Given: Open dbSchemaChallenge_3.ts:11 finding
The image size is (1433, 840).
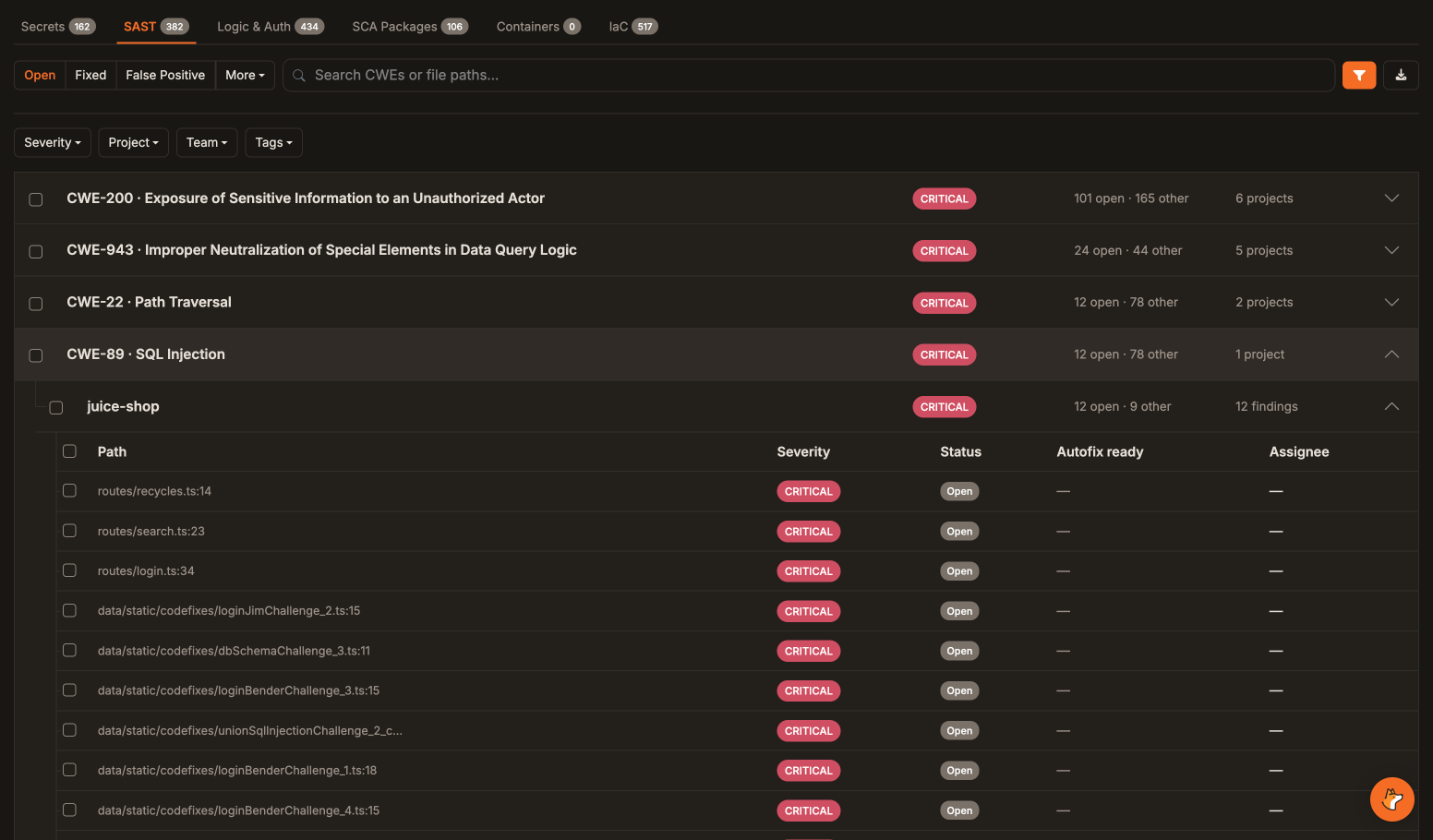Looking at the screenshot, I should [x=234, y=651].
